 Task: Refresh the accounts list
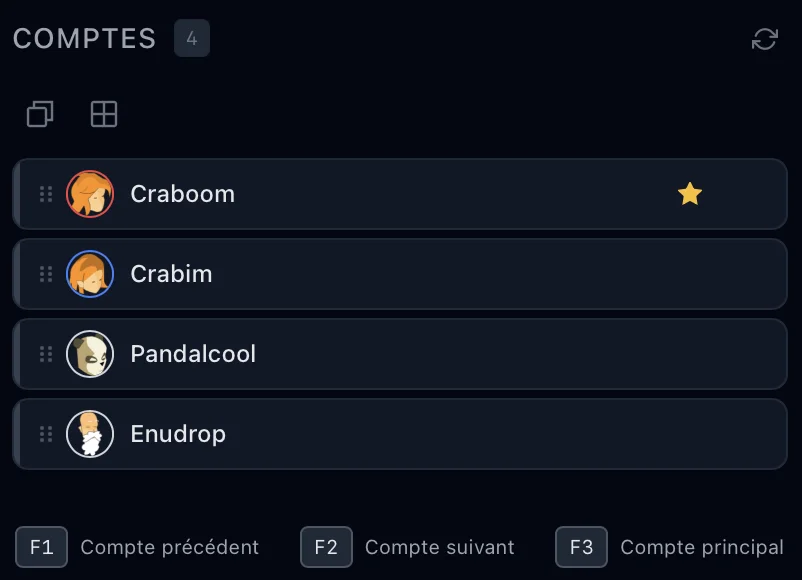click(x=765, y=40)
